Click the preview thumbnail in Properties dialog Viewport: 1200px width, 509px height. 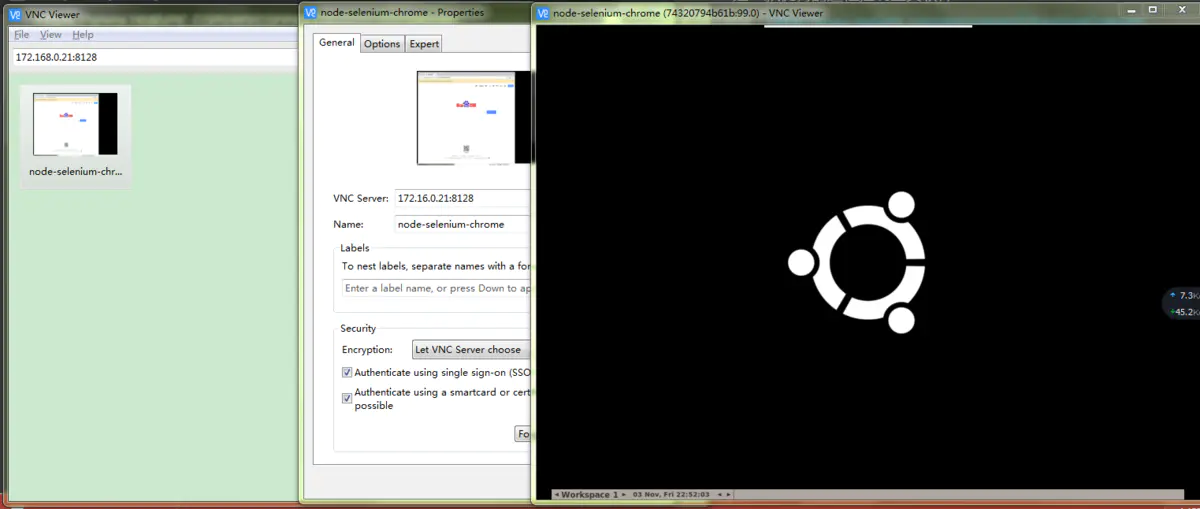pyautogui.click(x=475, y=117)
